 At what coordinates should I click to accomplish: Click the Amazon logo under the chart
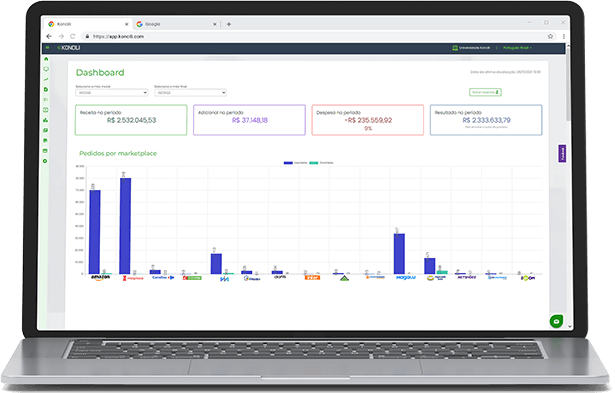pyautogui.click(x=100, y=277)
